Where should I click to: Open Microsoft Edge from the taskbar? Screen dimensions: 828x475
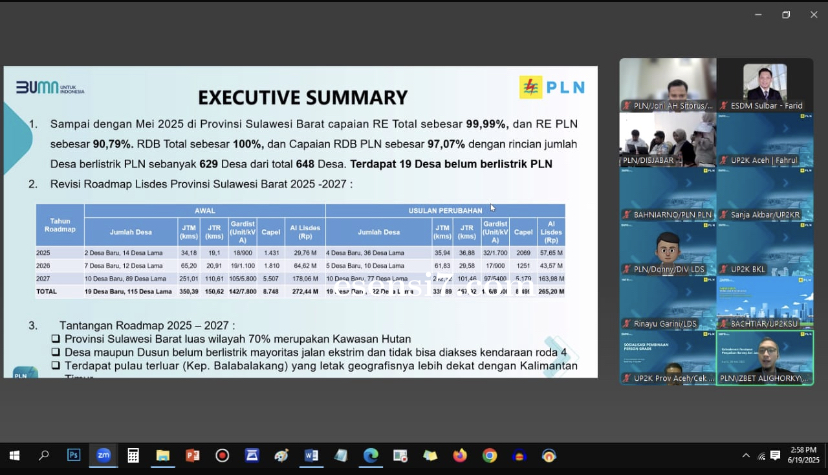point(370,455)
